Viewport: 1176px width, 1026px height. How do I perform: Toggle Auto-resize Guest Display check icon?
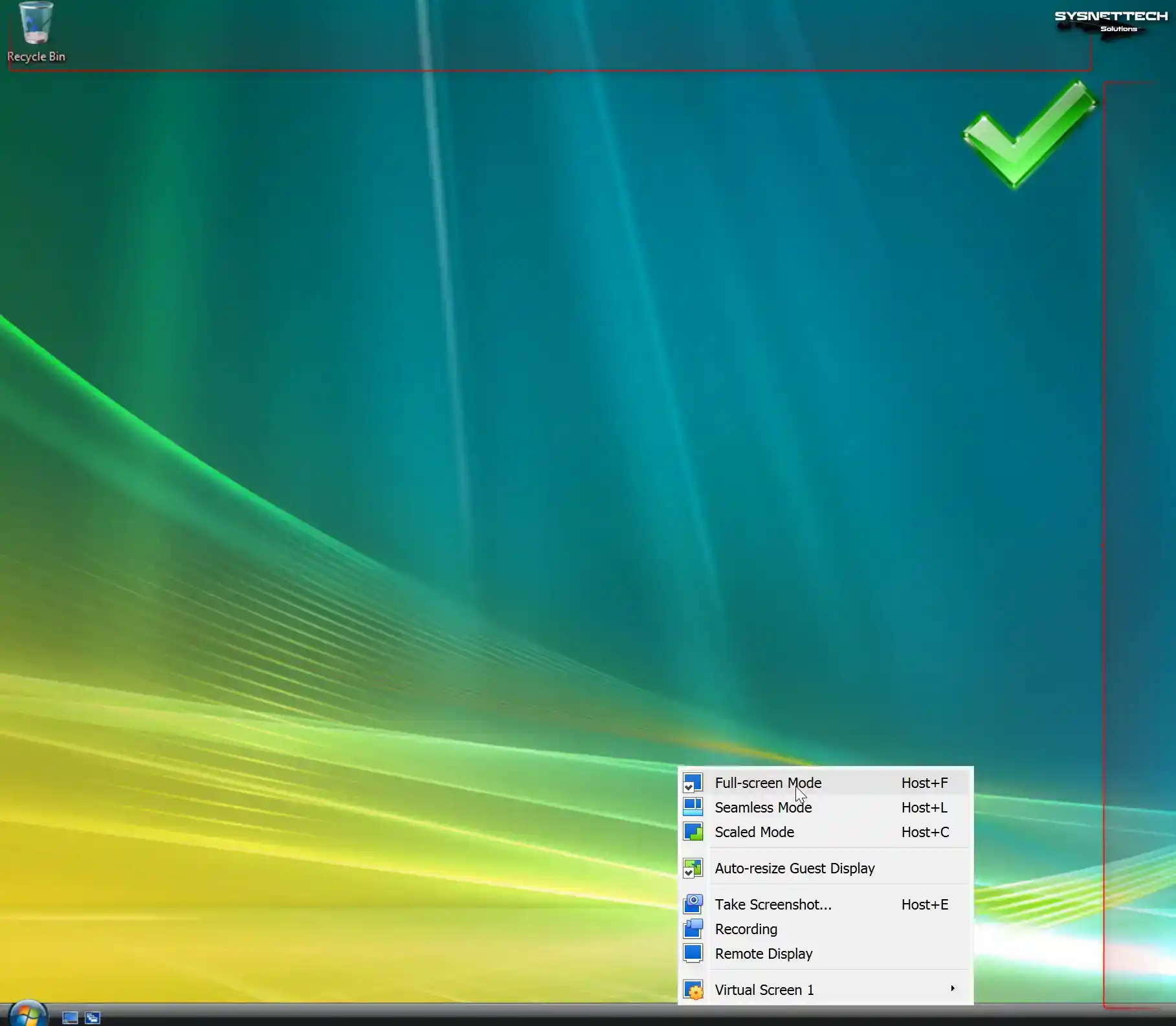(693, 868)
